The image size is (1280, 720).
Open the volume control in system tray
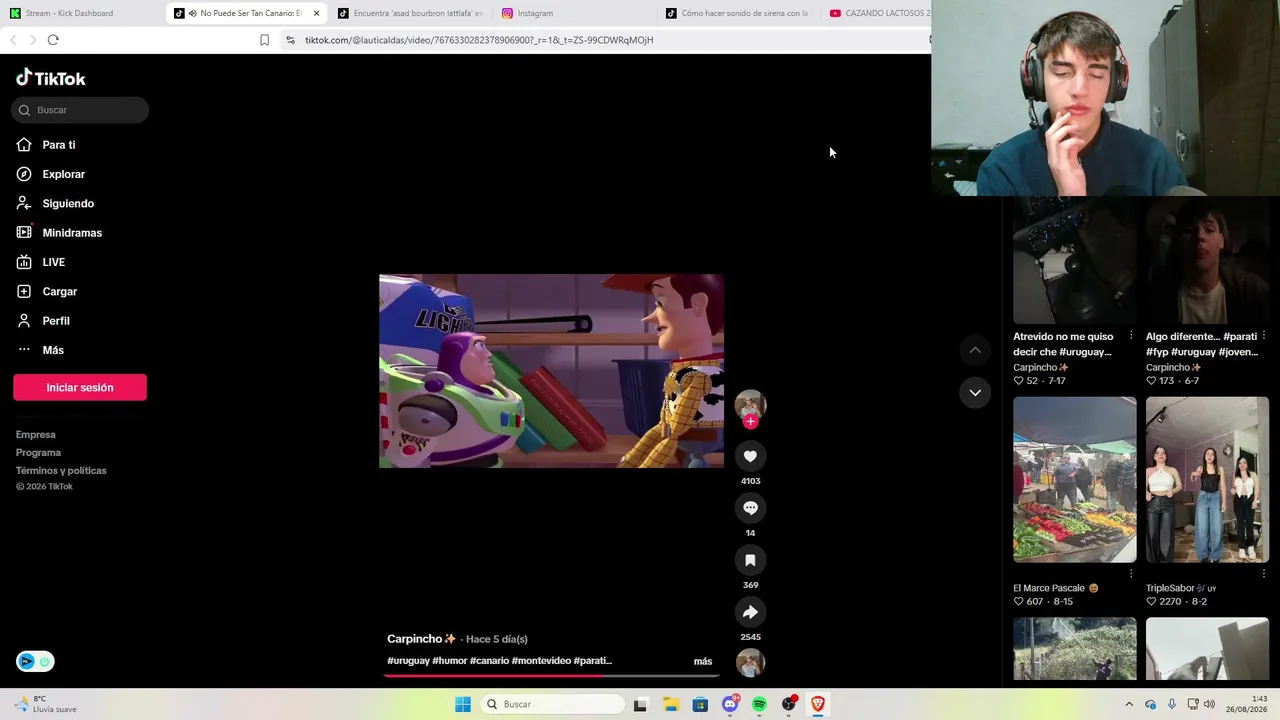pyautogui.click(x=1209, y=704)
